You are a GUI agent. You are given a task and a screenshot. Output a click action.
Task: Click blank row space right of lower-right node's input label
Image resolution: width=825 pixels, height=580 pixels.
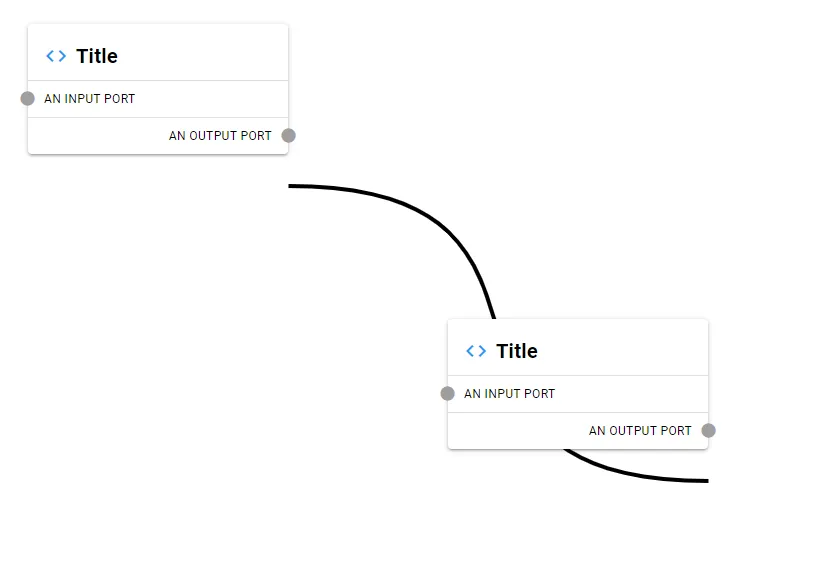pos(630,394)
